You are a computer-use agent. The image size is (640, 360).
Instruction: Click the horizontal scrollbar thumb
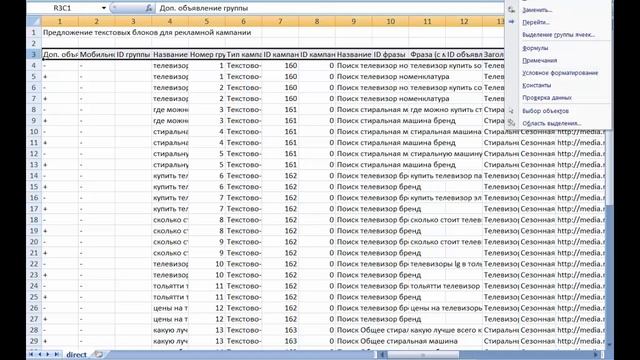(423, 355)
